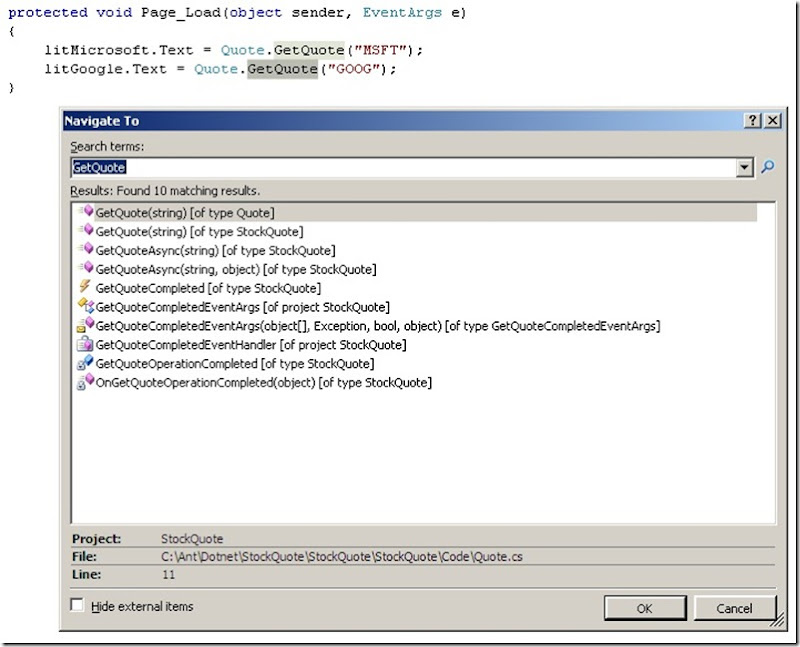This screenshot has width=800, height=647.
Task: Click the Project value StockQuote
Action: click(x=192, y=539)
